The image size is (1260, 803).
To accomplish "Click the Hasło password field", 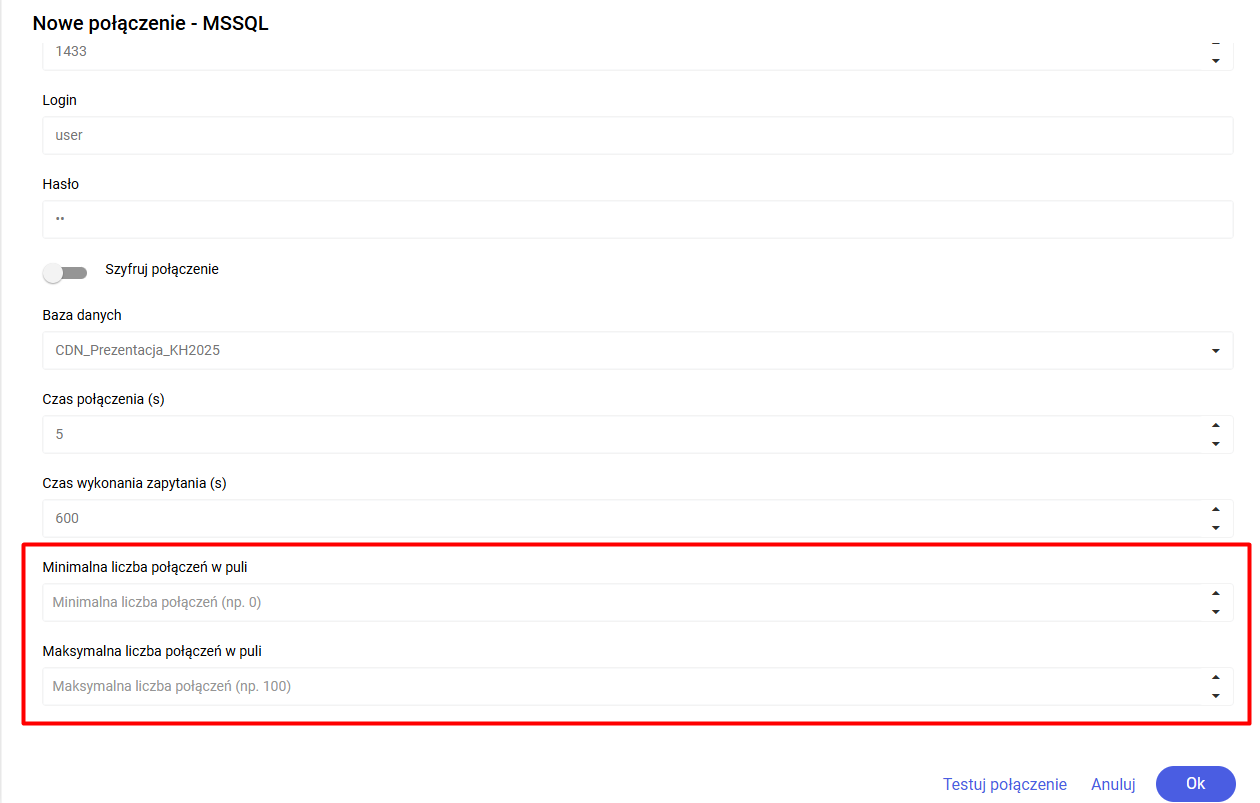I will tap(637, 219).
